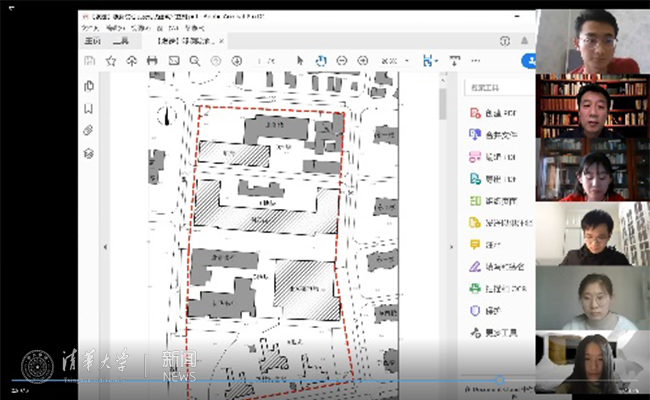
Task: Star this document with the bookmark icon
Action: (x=110, y=61)
